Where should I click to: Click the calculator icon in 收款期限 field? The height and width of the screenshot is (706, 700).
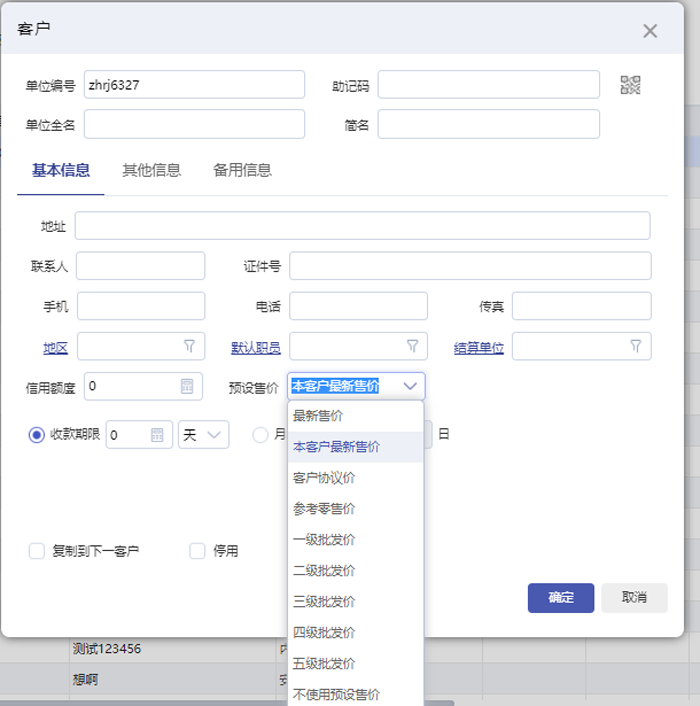[157, 434]
